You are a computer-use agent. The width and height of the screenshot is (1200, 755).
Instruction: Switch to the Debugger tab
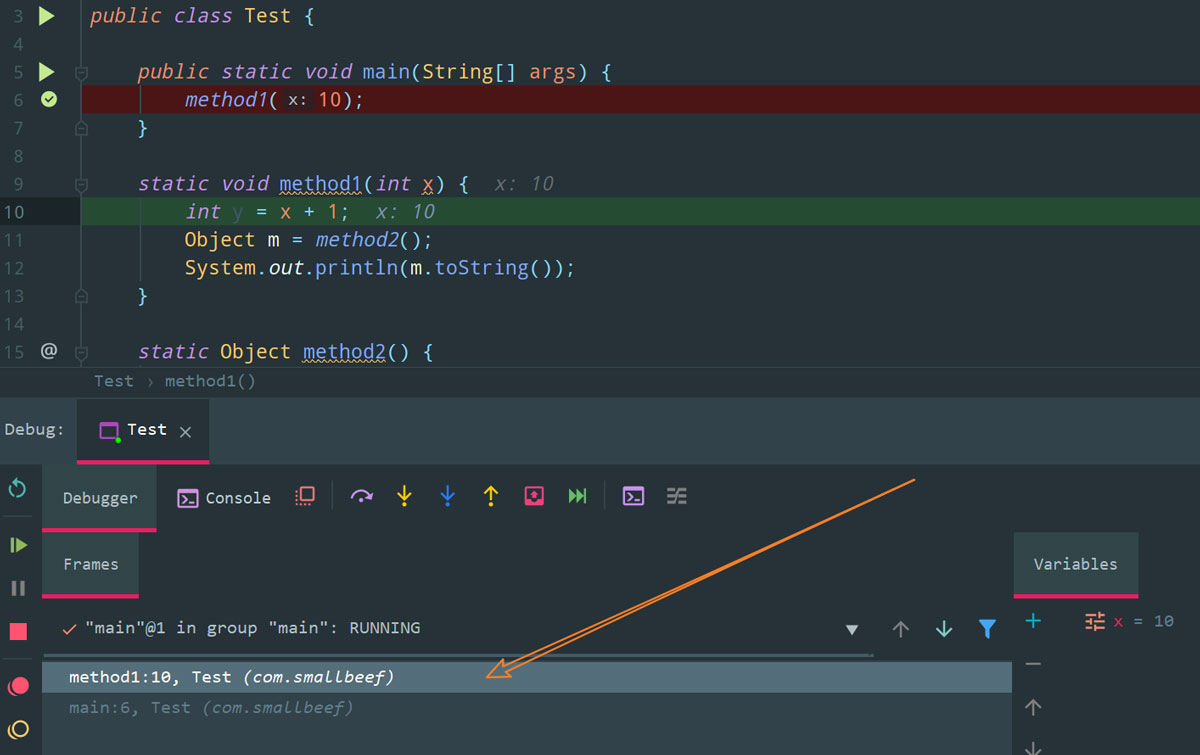coord(100,498)
